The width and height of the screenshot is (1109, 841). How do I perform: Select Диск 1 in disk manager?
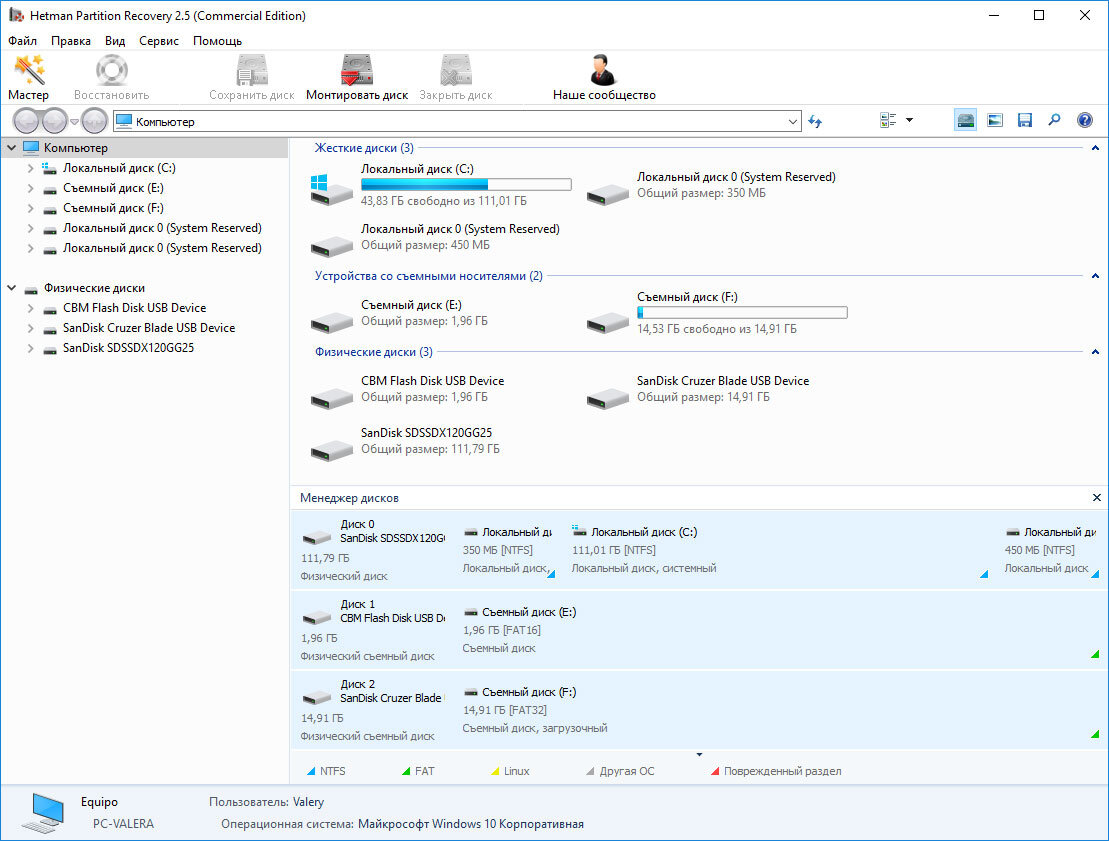pyautogui.click(x=372, y=630)
